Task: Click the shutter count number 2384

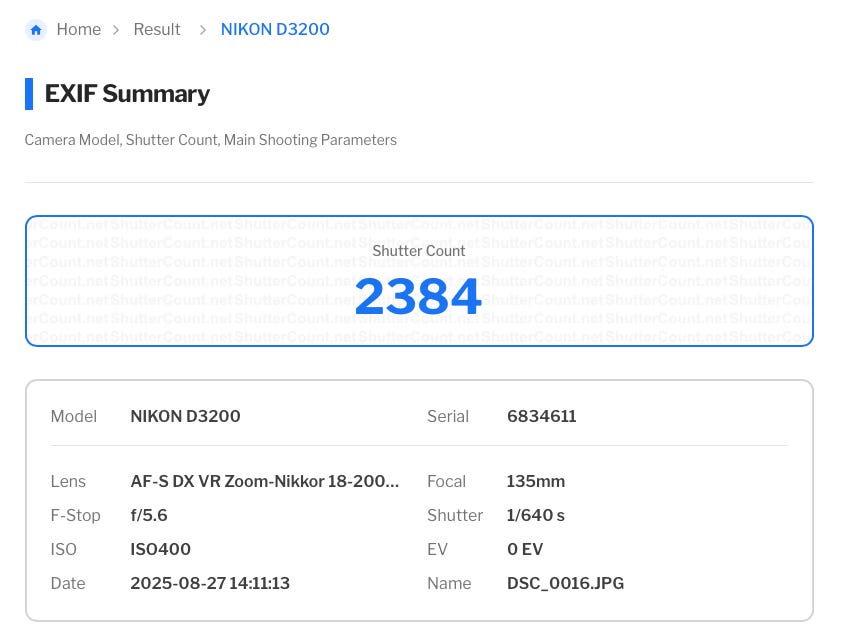Action: coord(418,296)
